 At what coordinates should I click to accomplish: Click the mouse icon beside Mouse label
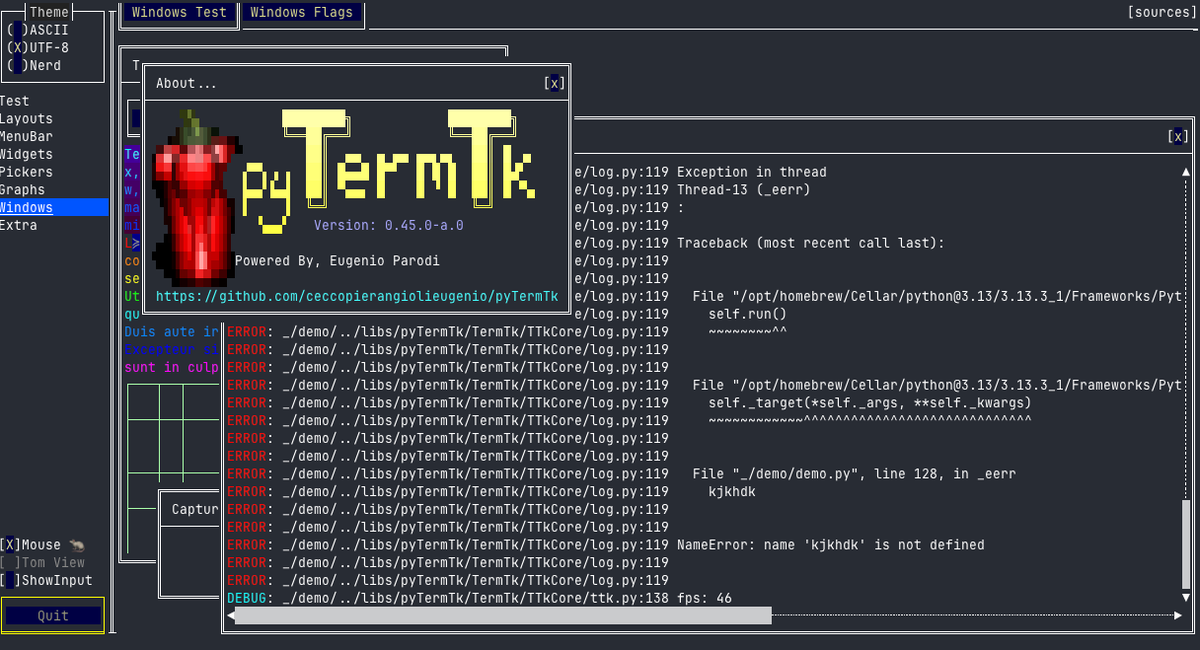click(x=77, y=545)
